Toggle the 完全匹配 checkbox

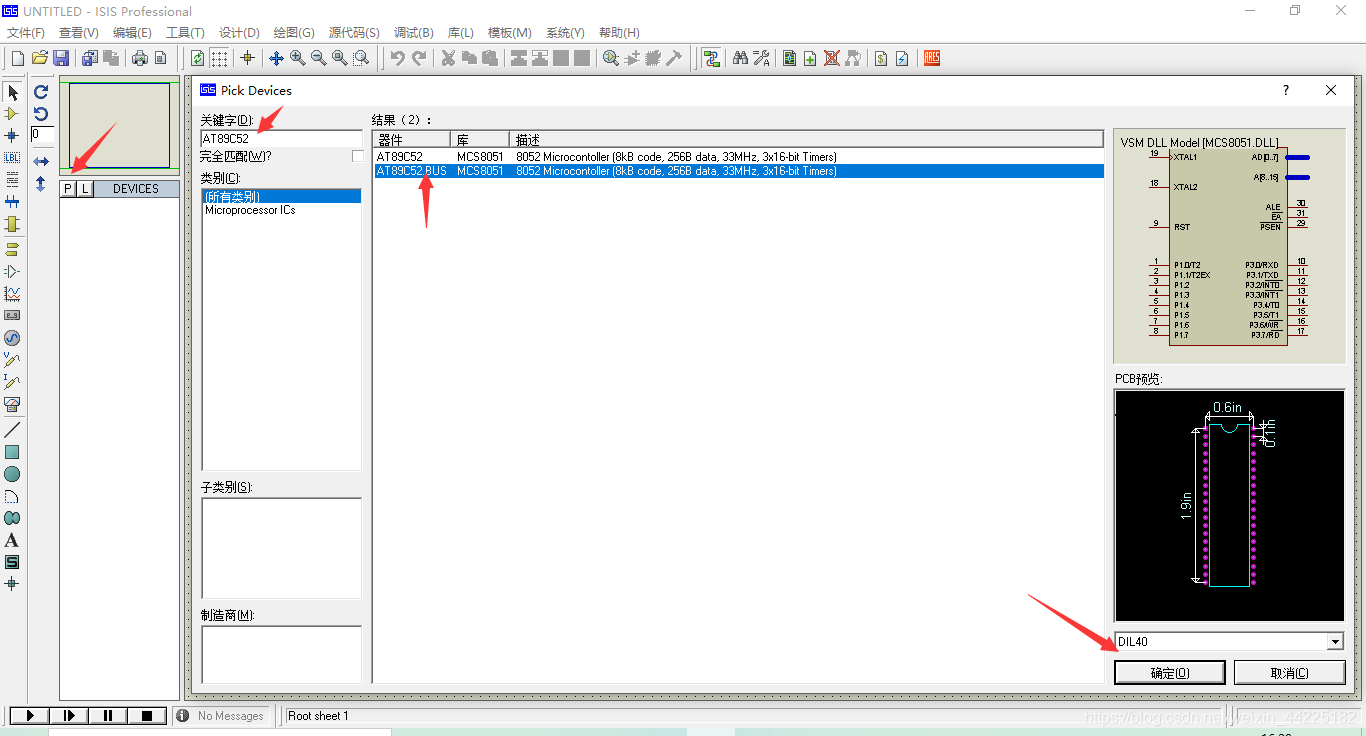click(x=358, y=156)
